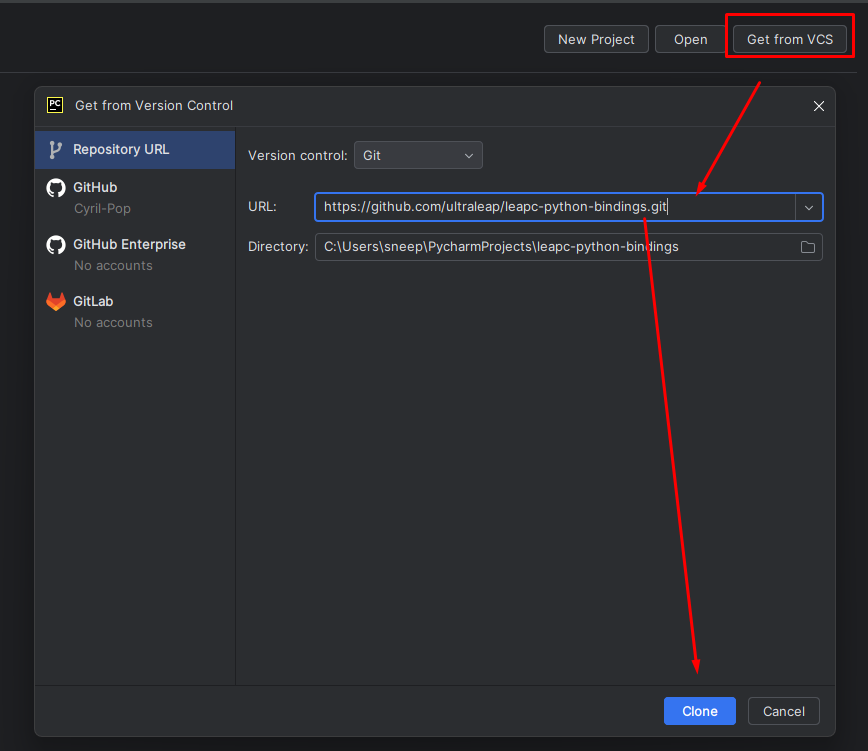
Task: Browse for directory with folder icon
Action: [x=808, y=247]
